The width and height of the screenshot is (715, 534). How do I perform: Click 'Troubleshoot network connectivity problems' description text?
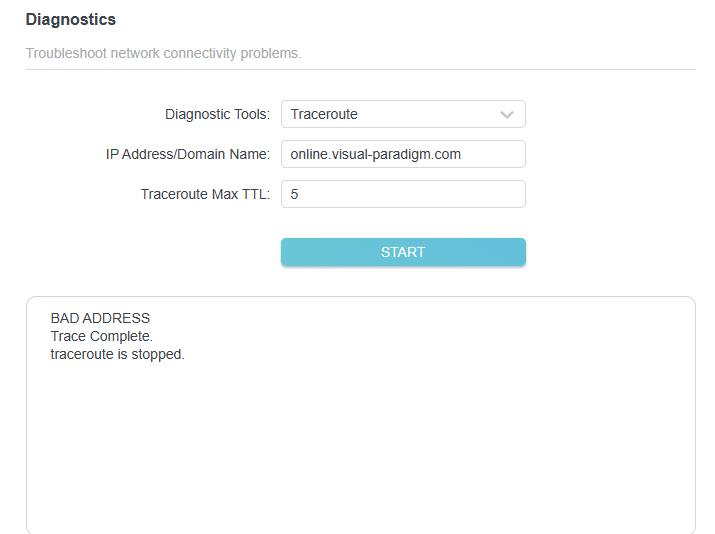click(x=163, y=53)
